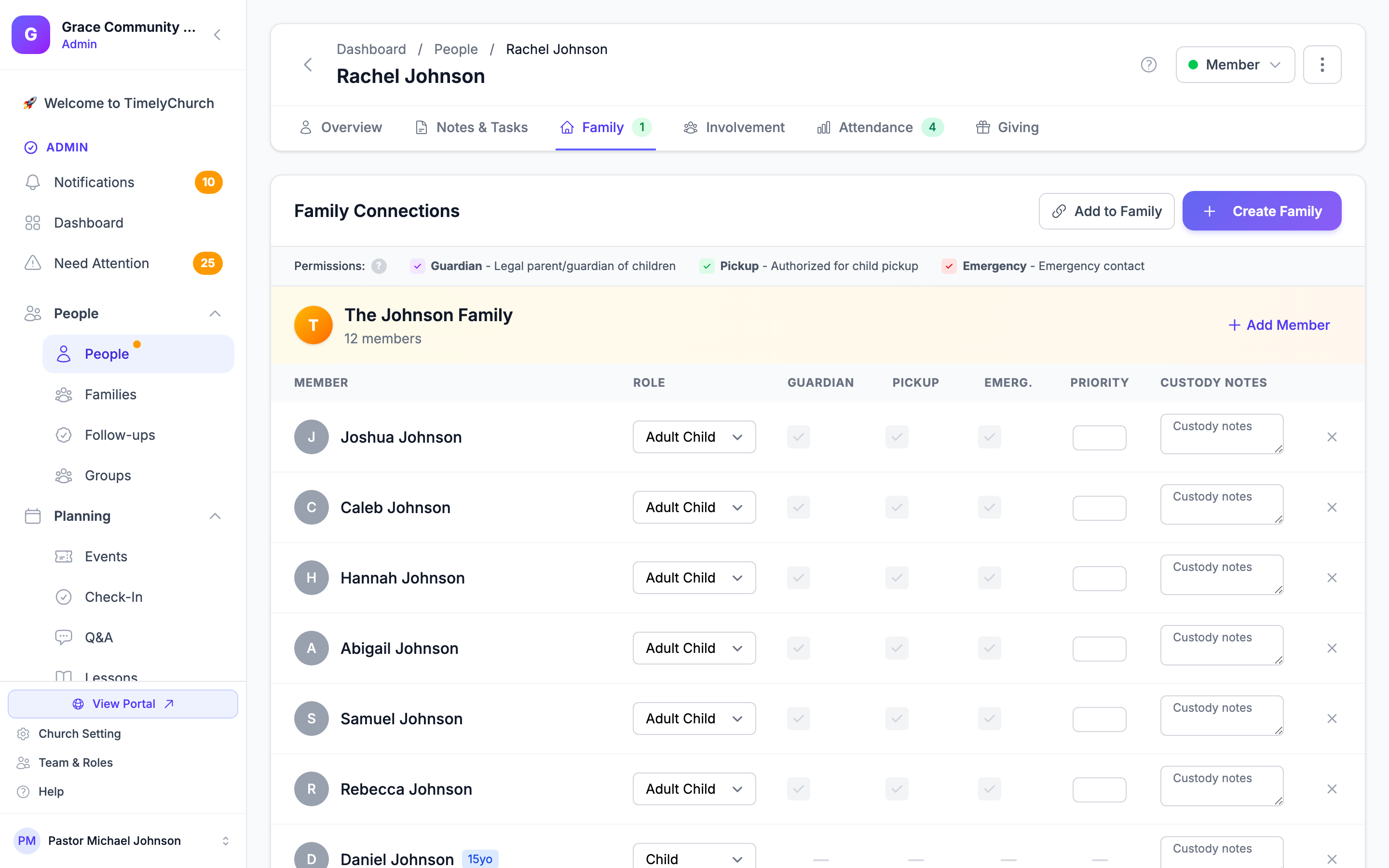Collapse the Planning sidebar section
Screen dimensions: 1389x868
pyautogui.click(x=215, y=516)
